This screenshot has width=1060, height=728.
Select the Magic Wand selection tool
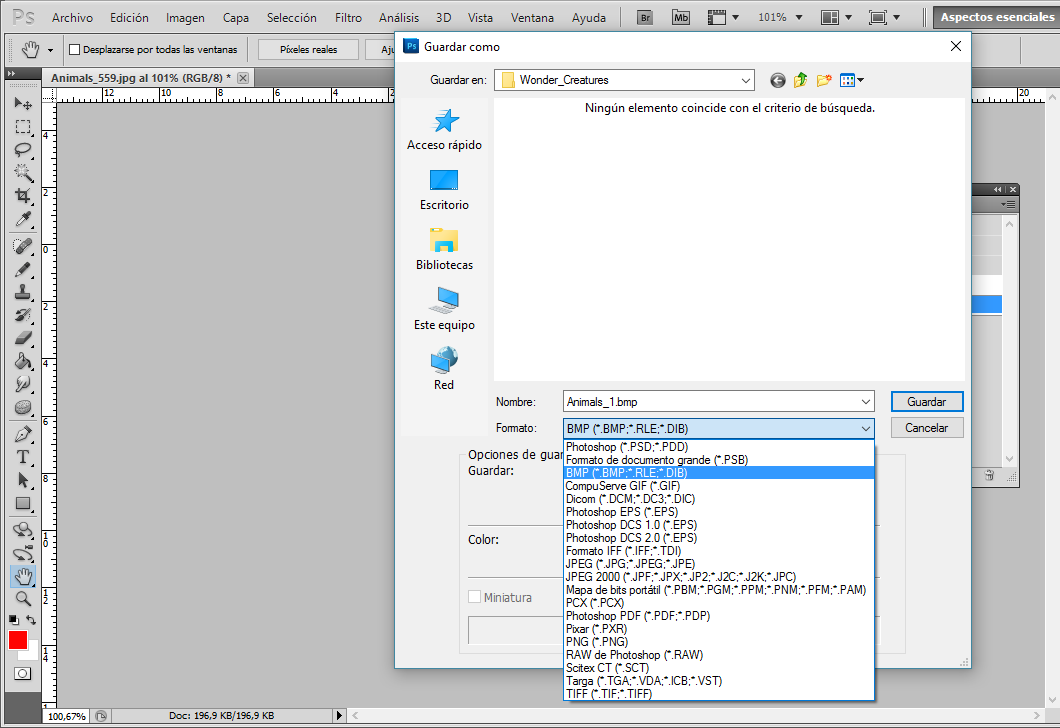23,173
